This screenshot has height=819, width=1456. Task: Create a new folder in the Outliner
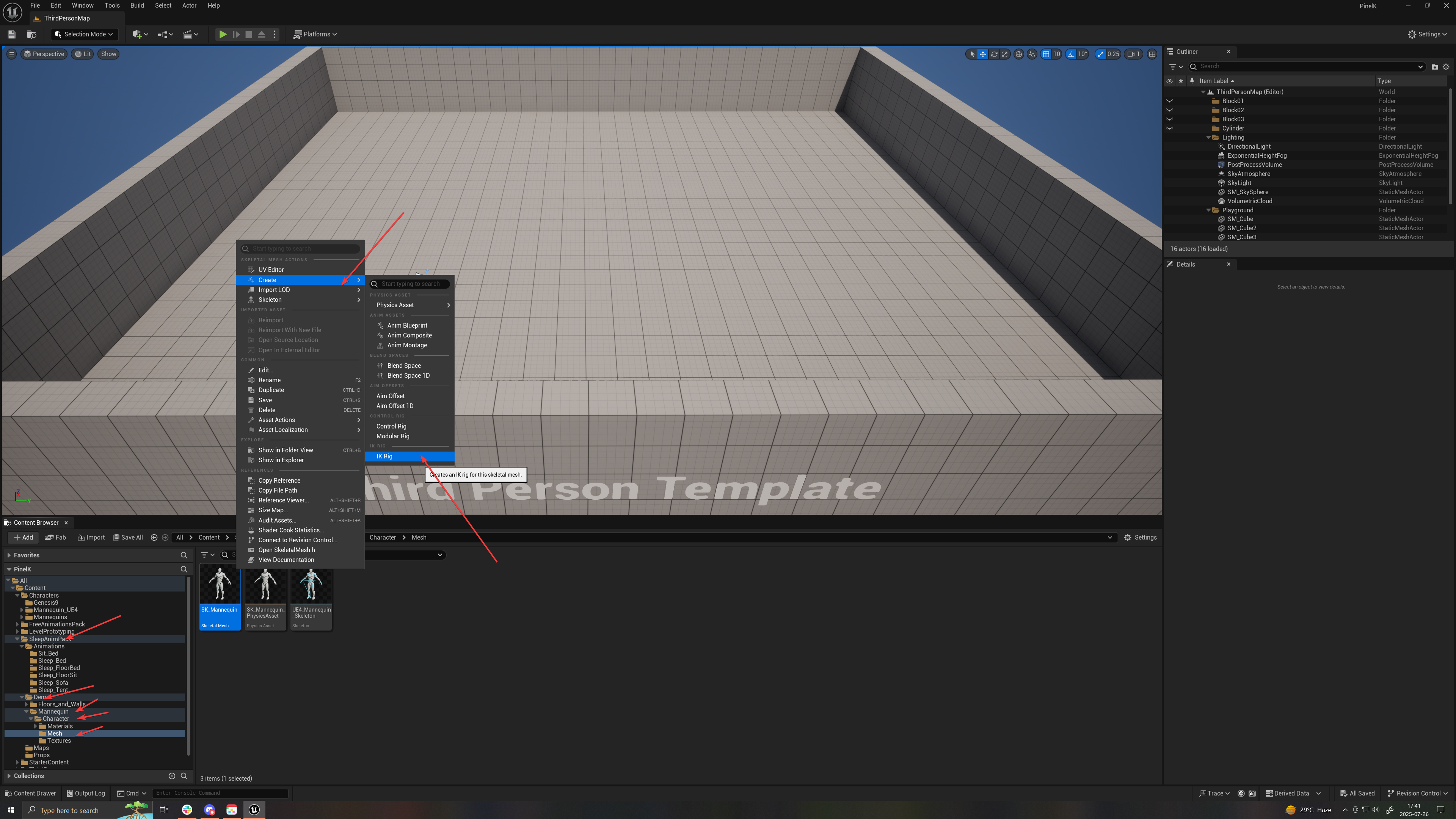click(x=1434, y=67)
